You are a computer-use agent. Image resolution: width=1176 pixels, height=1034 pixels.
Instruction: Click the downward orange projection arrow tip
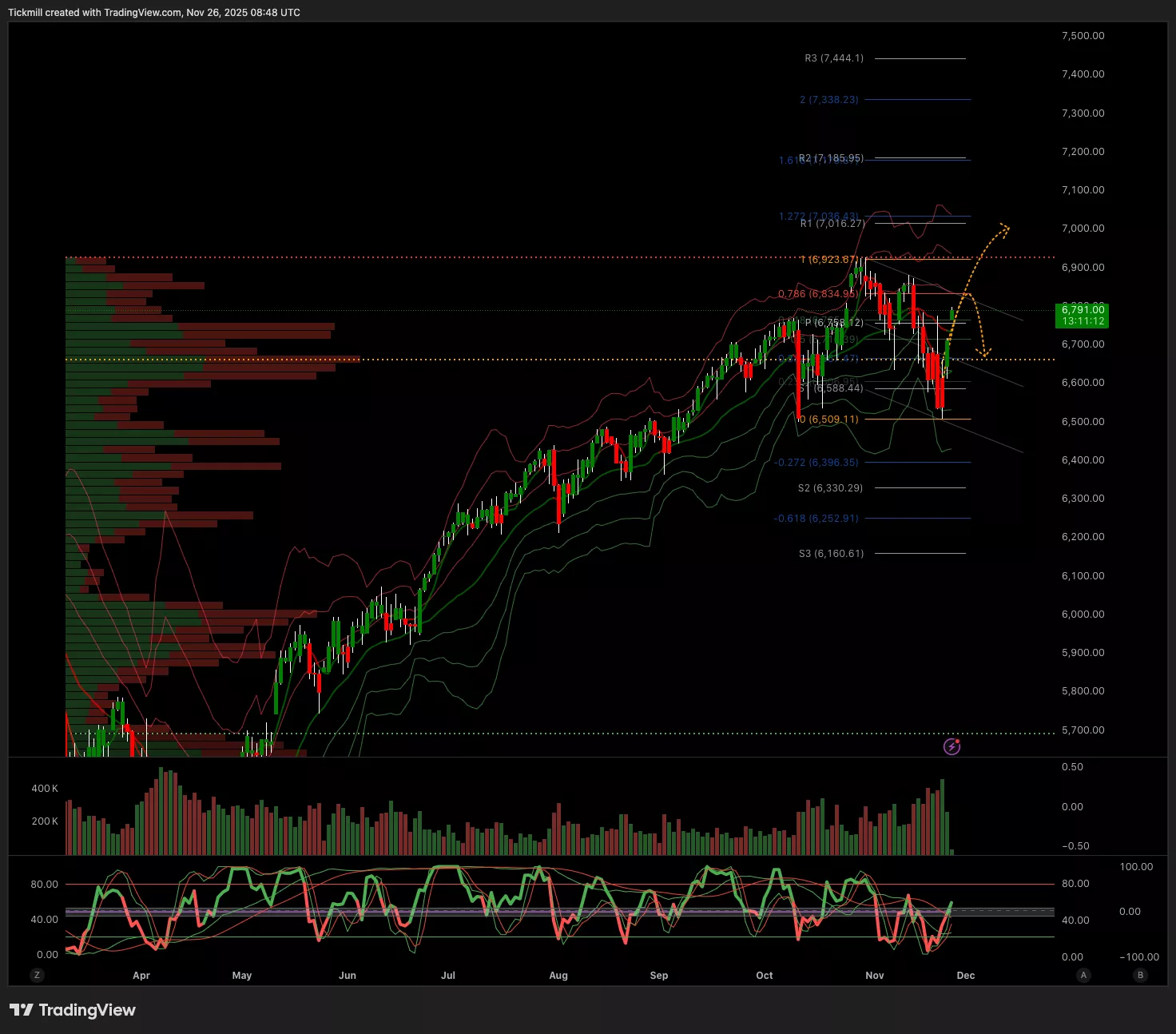[x=987, y=352]
